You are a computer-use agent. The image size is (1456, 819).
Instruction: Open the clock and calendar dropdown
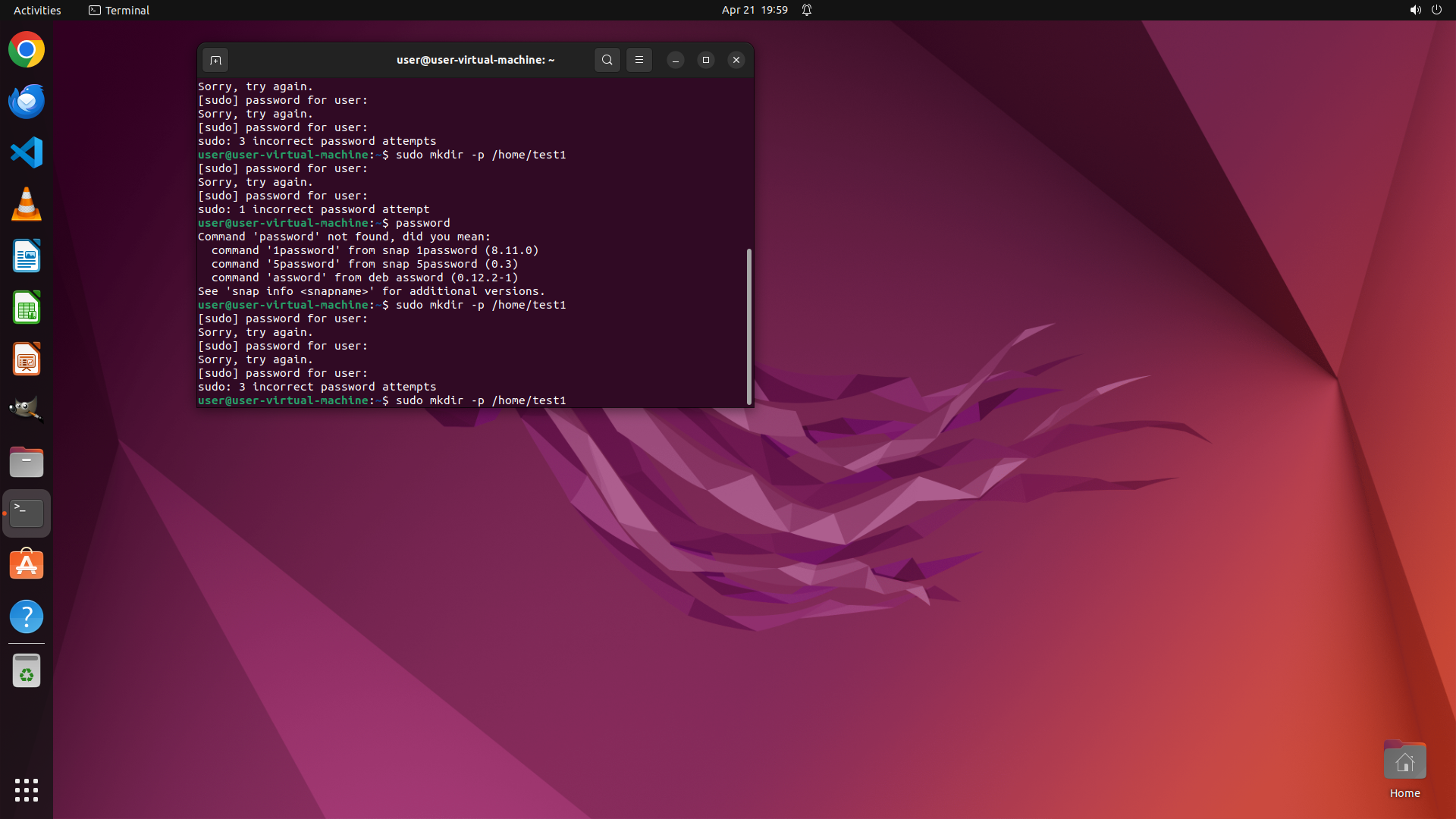pos(754,10)
